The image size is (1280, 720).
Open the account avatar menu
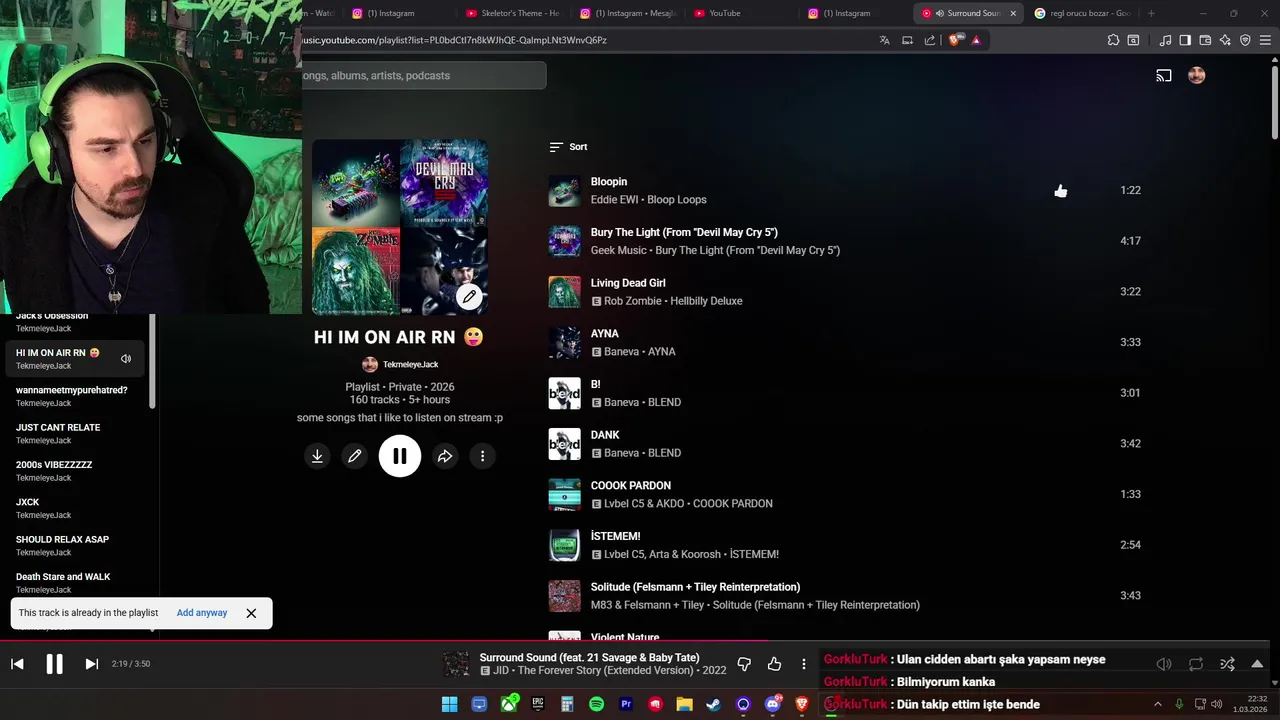click(x=1197, y=75)
